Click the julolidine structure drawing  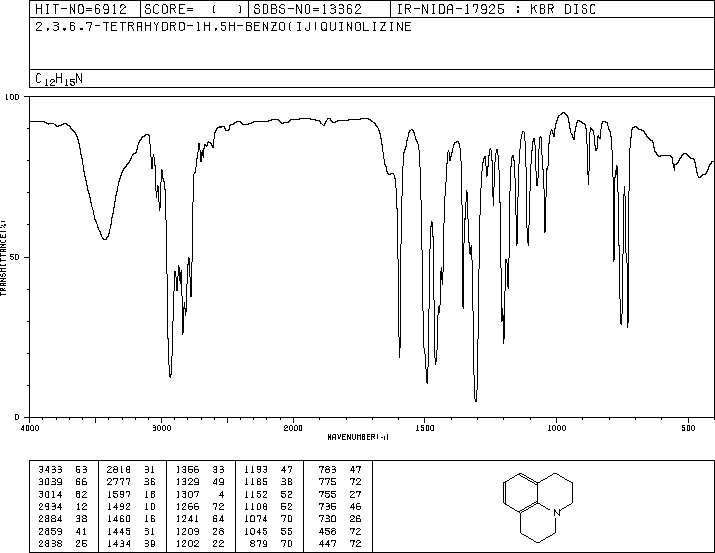pos(538,507)
